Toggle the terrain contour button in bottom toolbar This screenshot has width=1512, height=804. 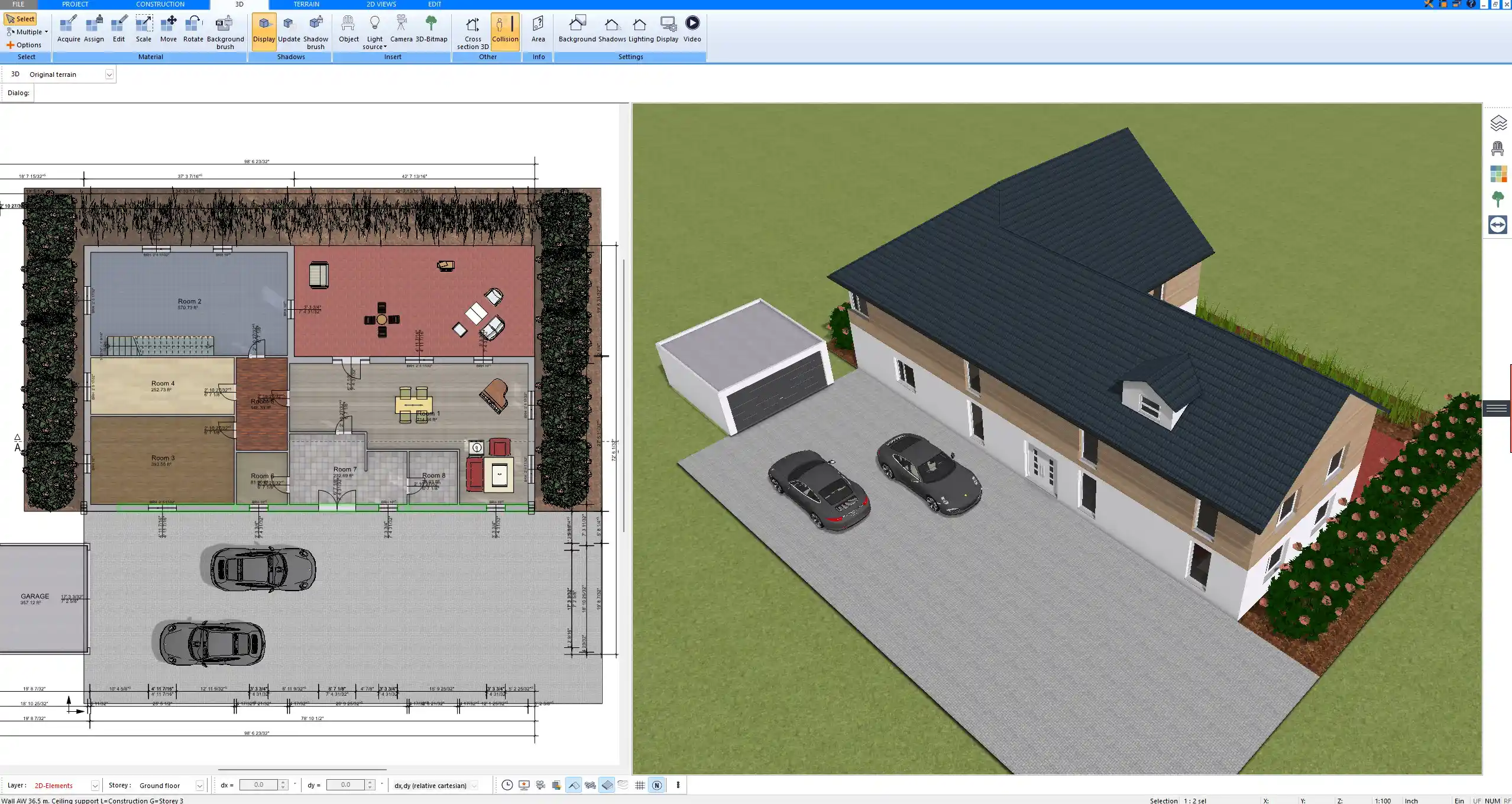(623, 785)
